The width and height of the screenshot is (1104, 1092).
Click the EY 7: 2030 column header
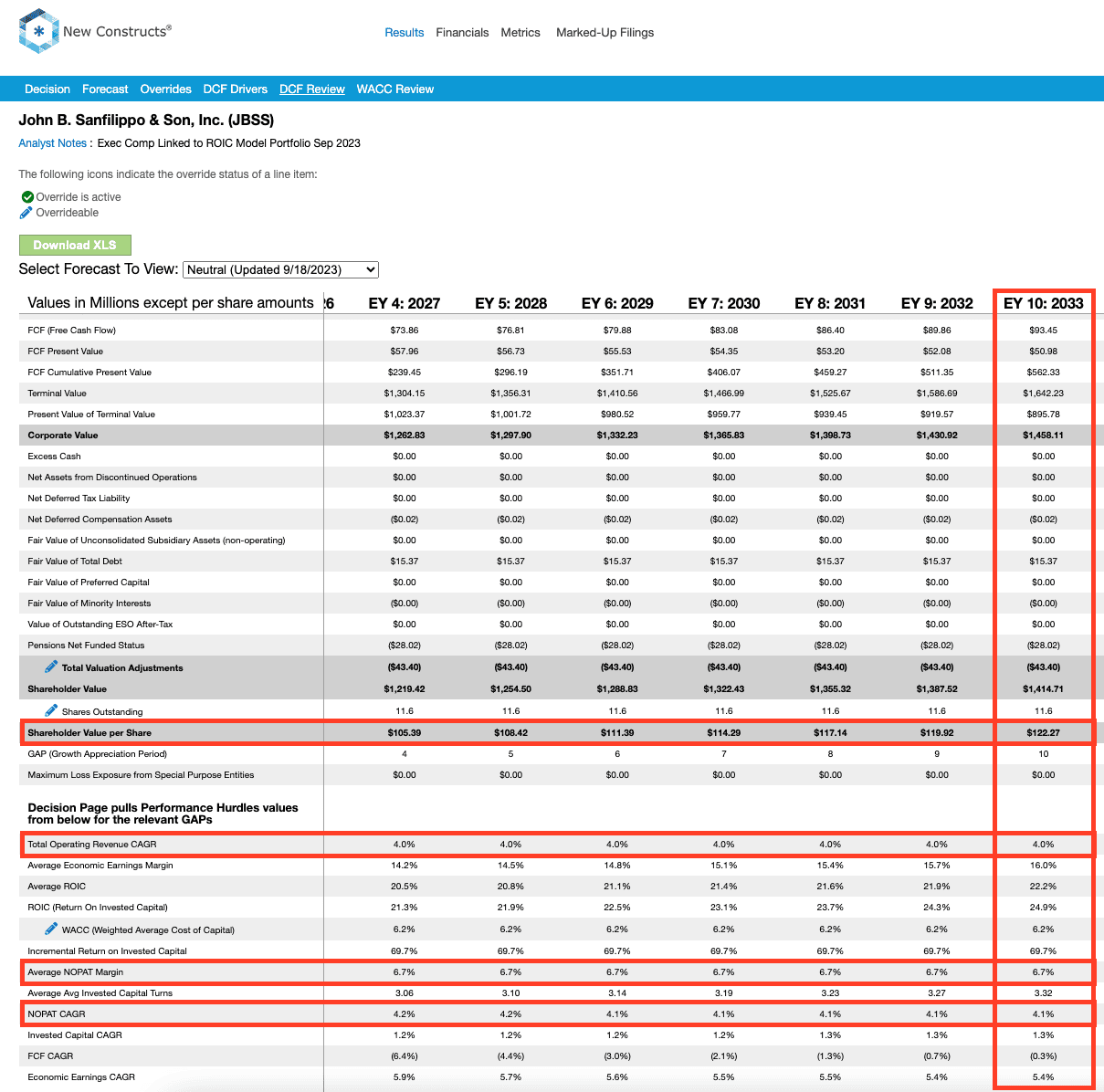point(724,303)
